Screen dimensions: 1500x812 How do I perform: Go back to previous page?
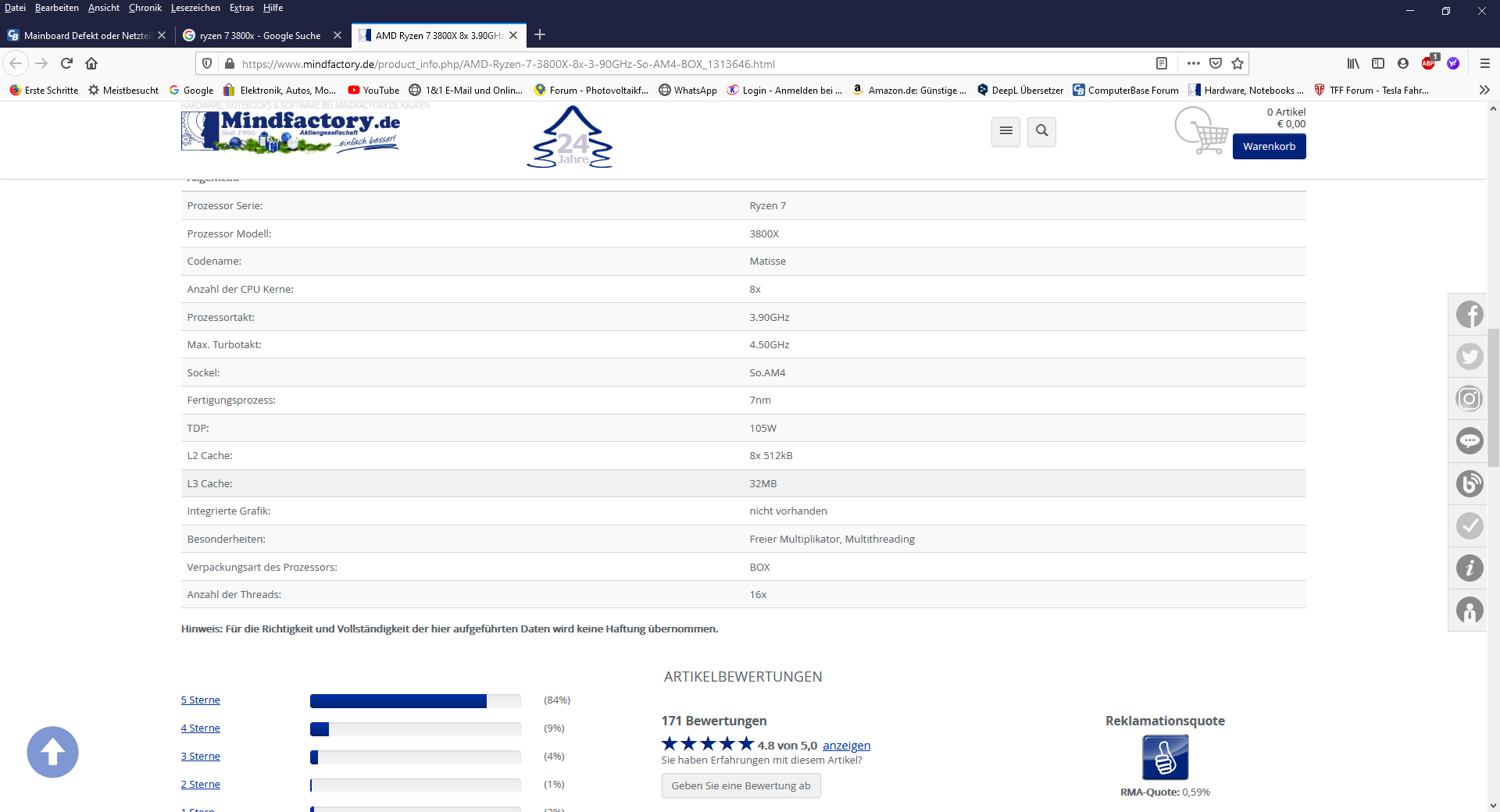click(x=16, y=63)
